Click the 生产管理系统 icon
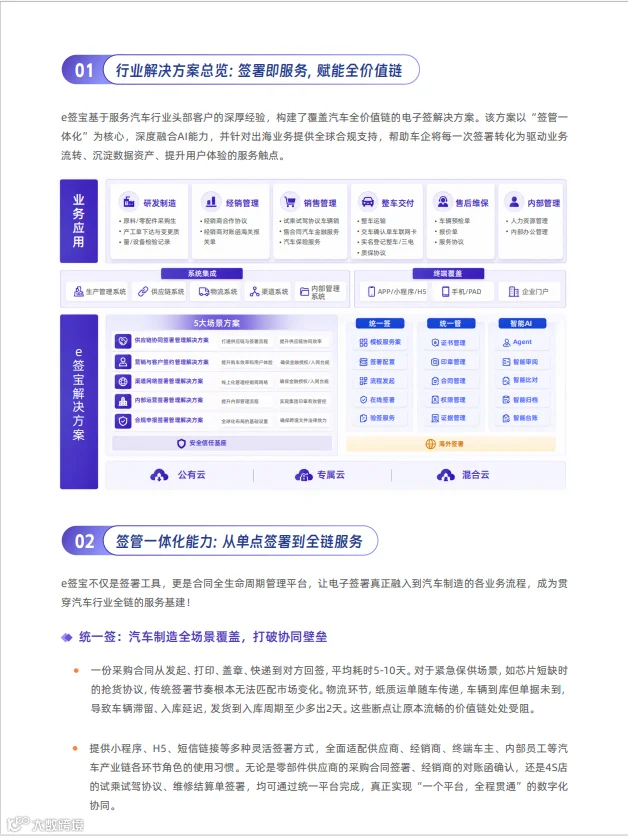Screen dimensions: 628x838 click(79, 291)
